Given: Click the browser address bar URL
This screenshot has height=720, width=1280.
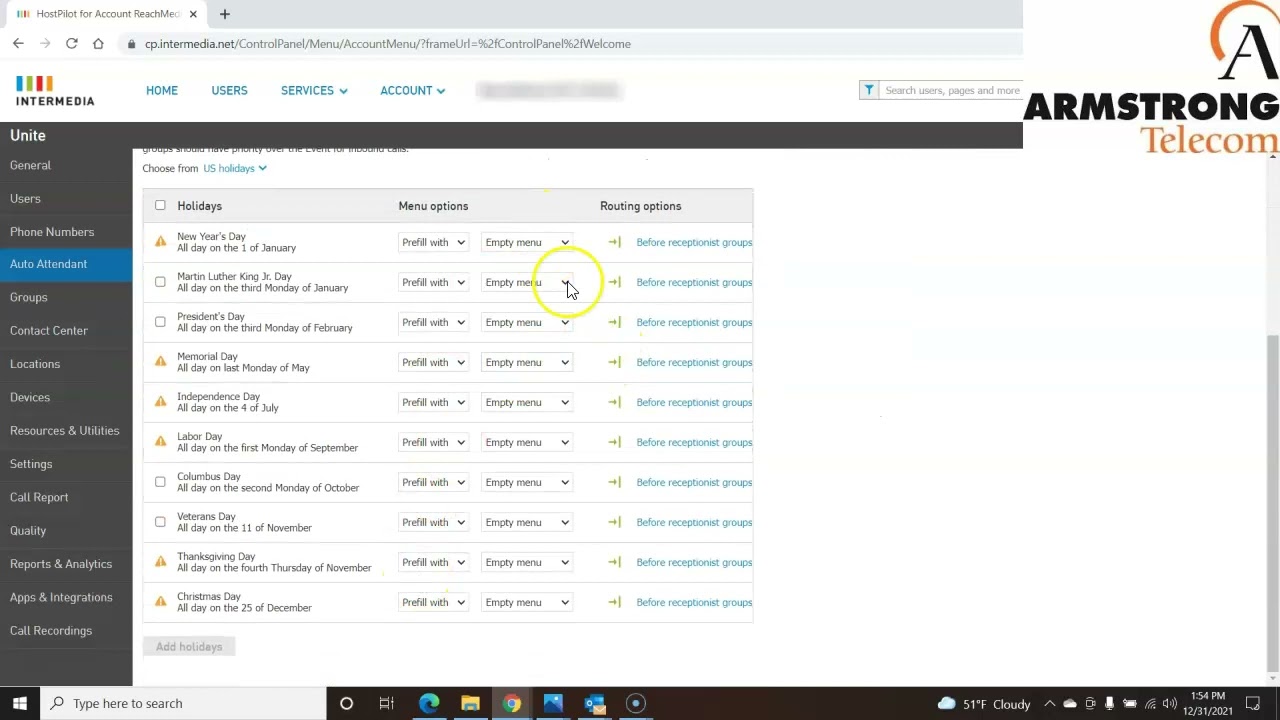Looking at the screenshot, I should tap(388, 44).
